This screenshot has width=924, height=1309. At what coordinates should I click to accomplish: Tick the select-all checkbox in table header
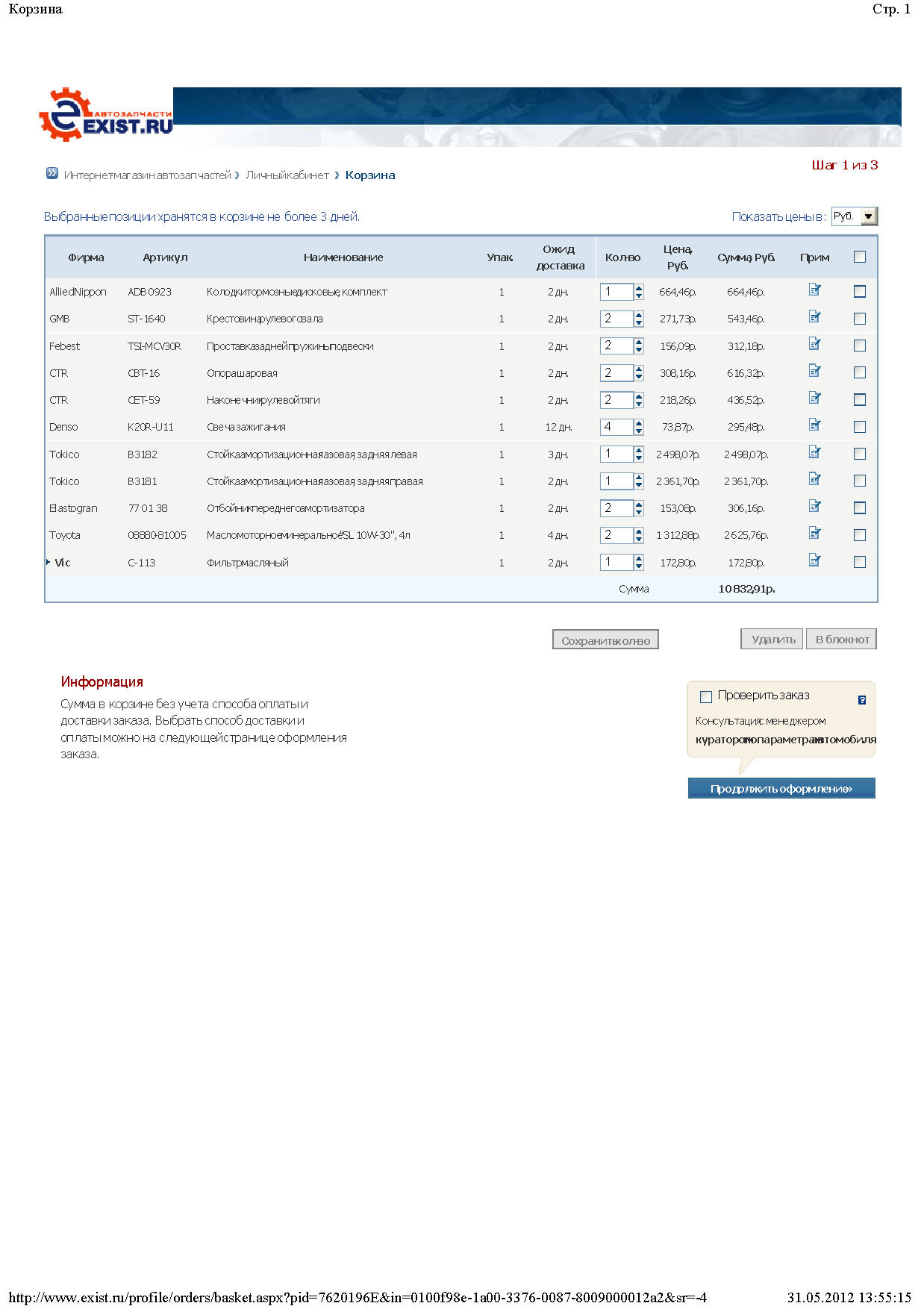860,257
